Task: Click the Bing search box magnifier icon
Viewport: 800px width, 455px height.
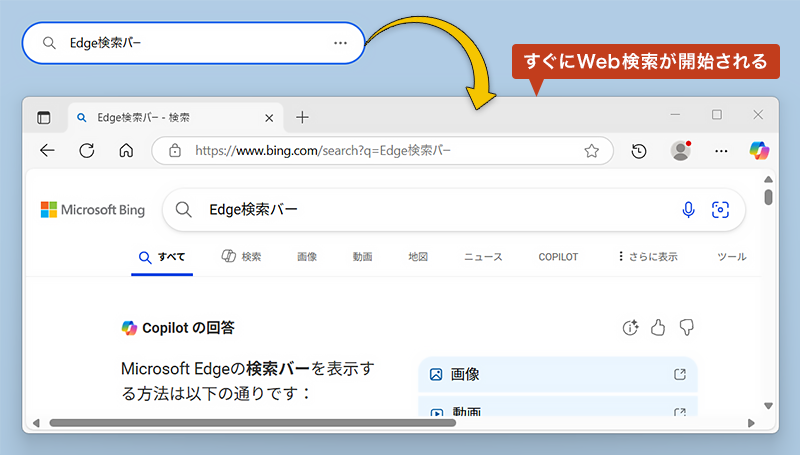Action: (x=184, y=210)
